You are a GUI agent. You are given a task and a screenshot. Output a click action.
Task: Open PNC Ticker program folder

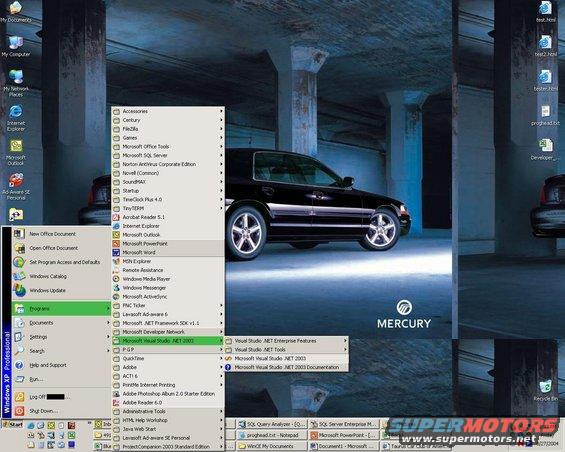pos(168,305)
